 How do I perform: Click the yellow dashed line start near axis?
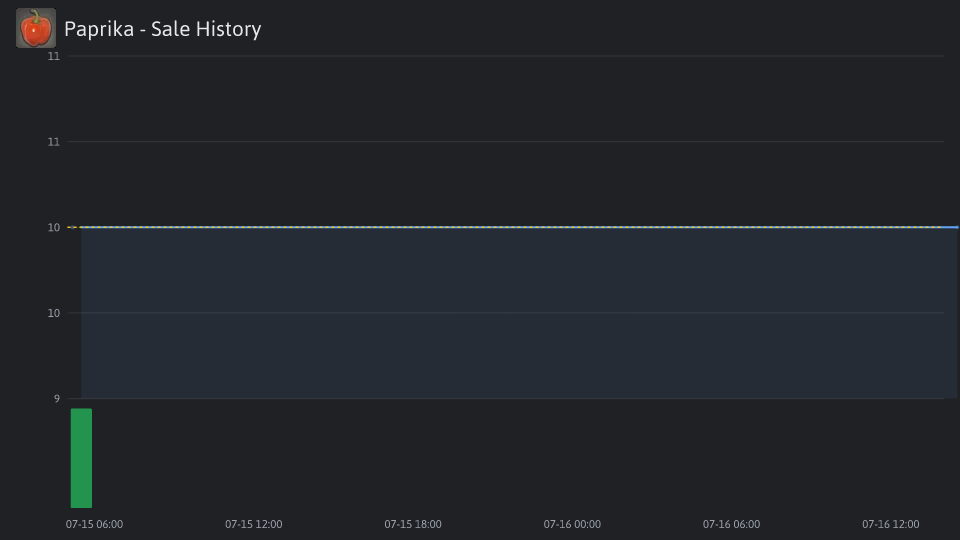[74, 227]
